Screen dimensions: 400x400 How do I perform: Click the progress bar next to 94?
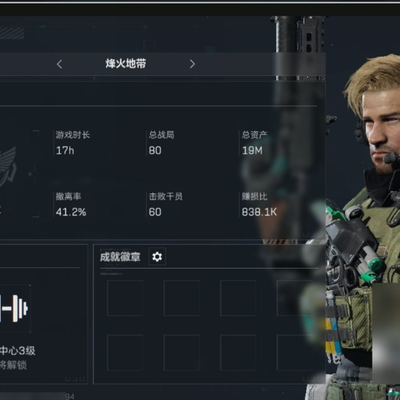(x=32, y=396)
